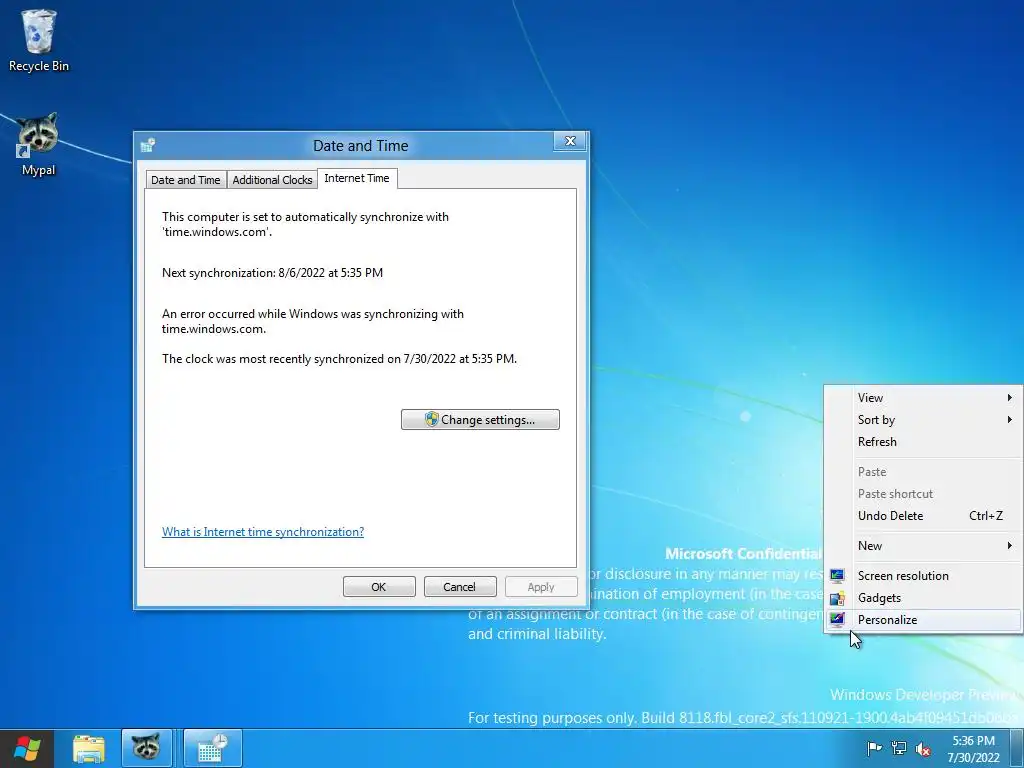Open File Explorer from the taskbar
This screenshot has width=1024, height=768.
[88, 748]
